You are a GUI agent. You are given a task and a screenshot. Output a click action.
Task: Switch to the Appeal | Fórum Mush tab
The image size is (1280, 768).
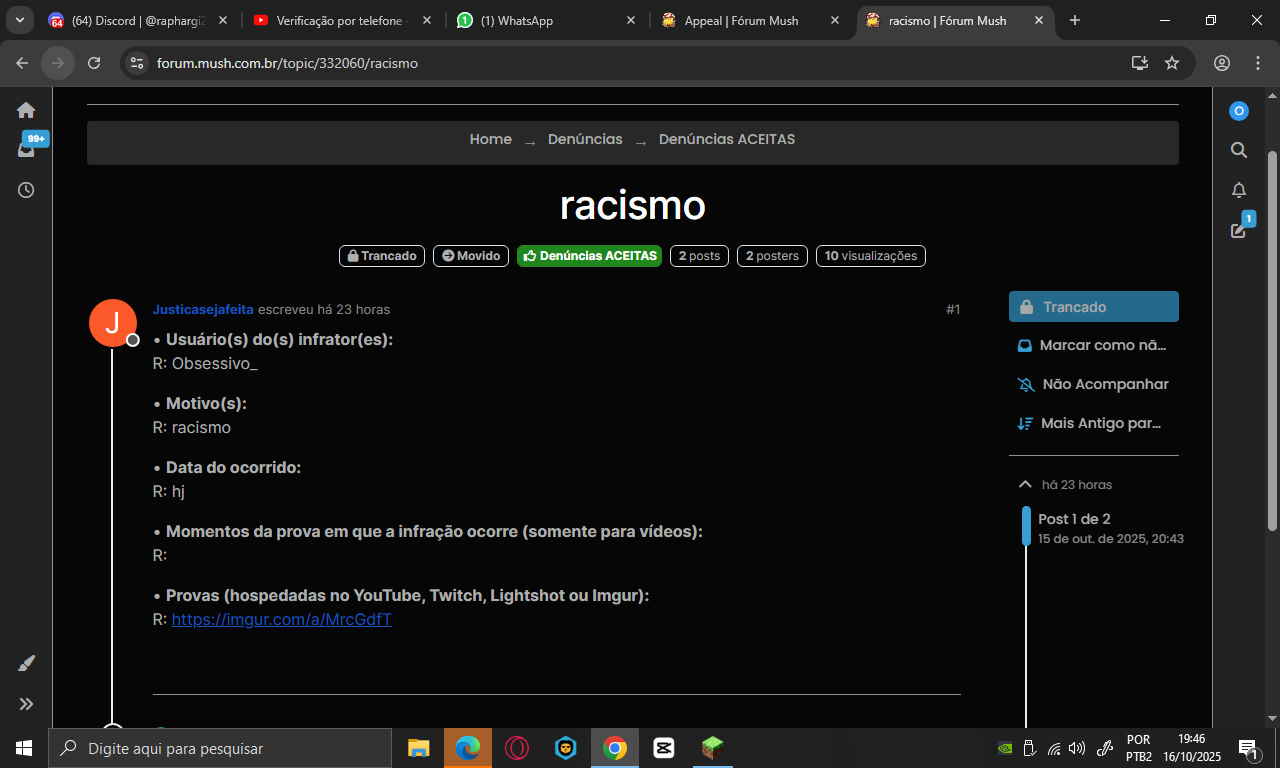750,21
